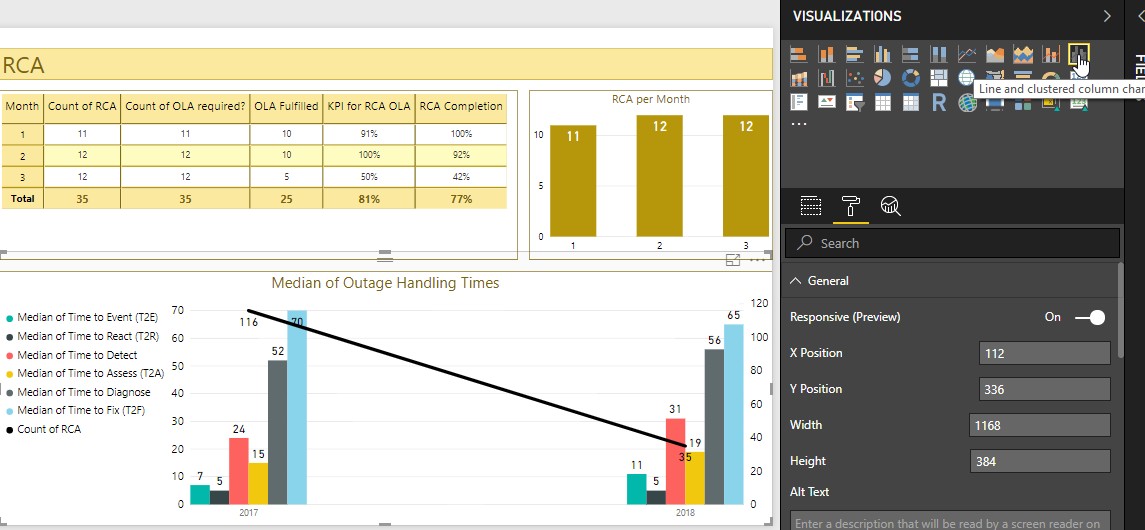
Task: Select the Map globe visual
Action: point(967,77)
